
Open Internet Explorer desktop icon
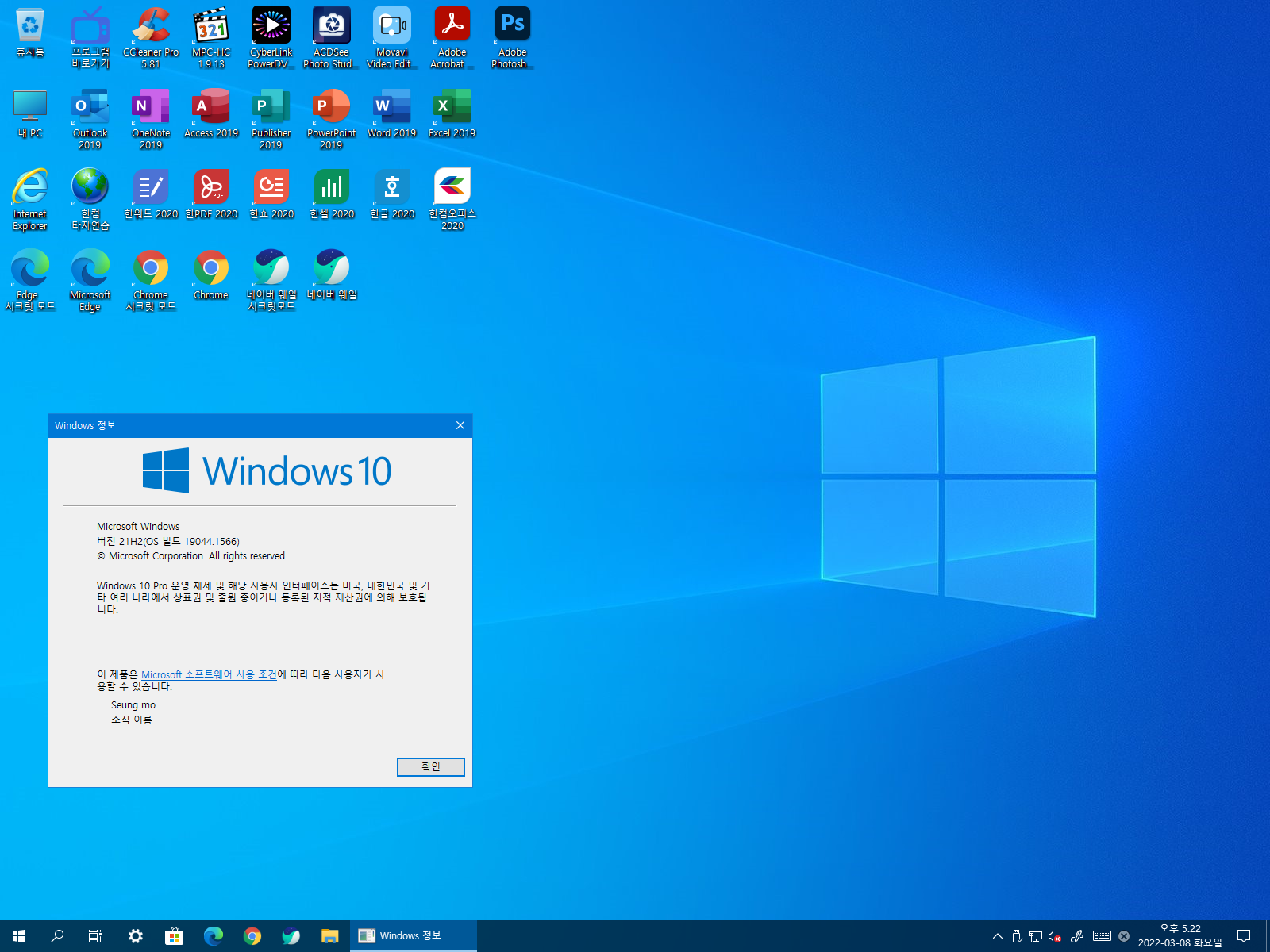point(30,199)
